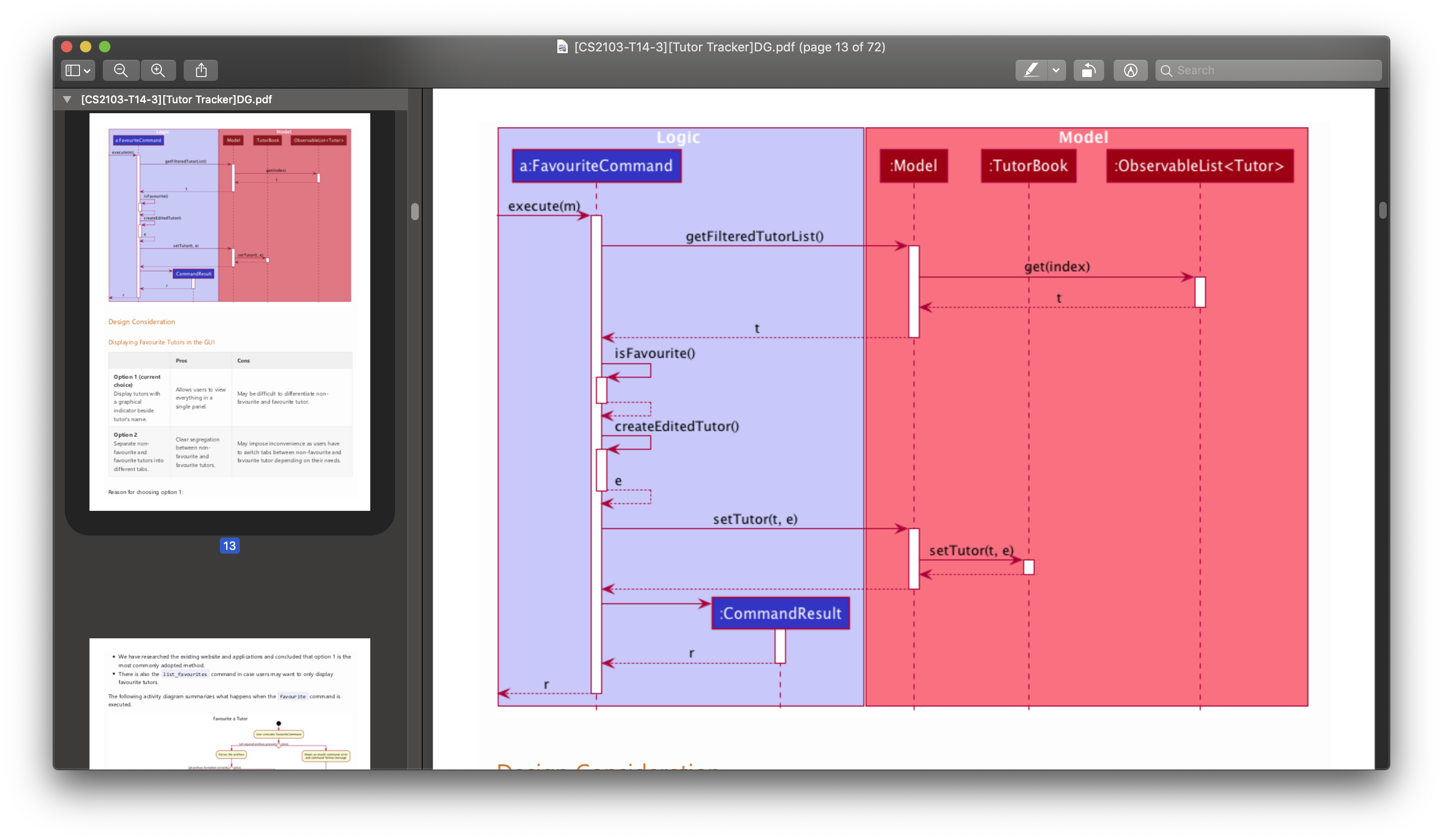Viewport: 1443px width, 840px height.
Task: Open the highlight color dropdown arrow
Action: (x=1056, y=70)
